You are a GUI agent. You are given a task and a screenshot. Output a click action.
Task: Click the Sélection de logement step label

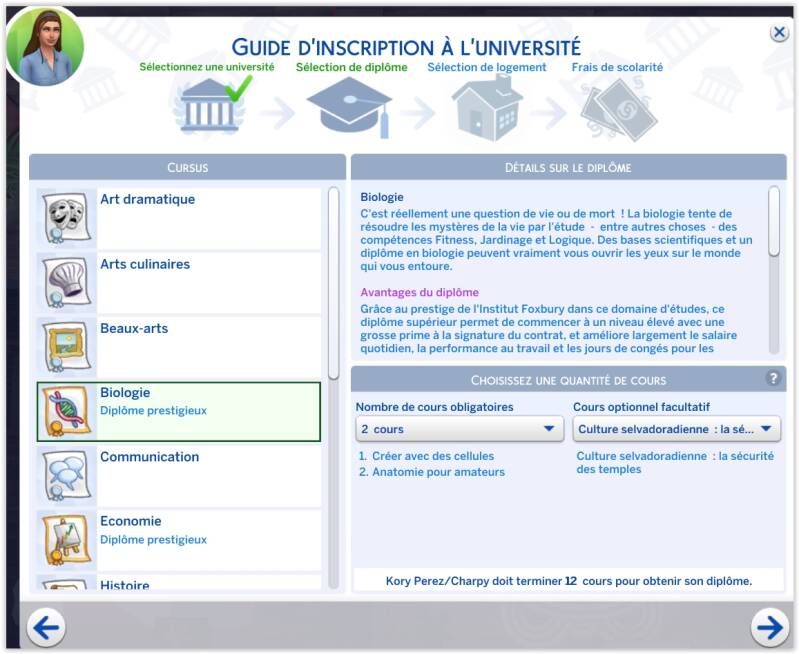487,67
